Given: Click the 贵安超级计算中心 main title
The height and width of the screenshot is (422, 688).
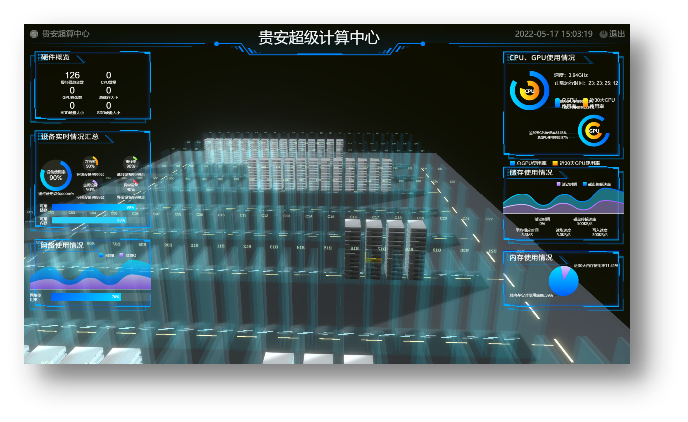Looking at the screenshot, I should 319,38.
